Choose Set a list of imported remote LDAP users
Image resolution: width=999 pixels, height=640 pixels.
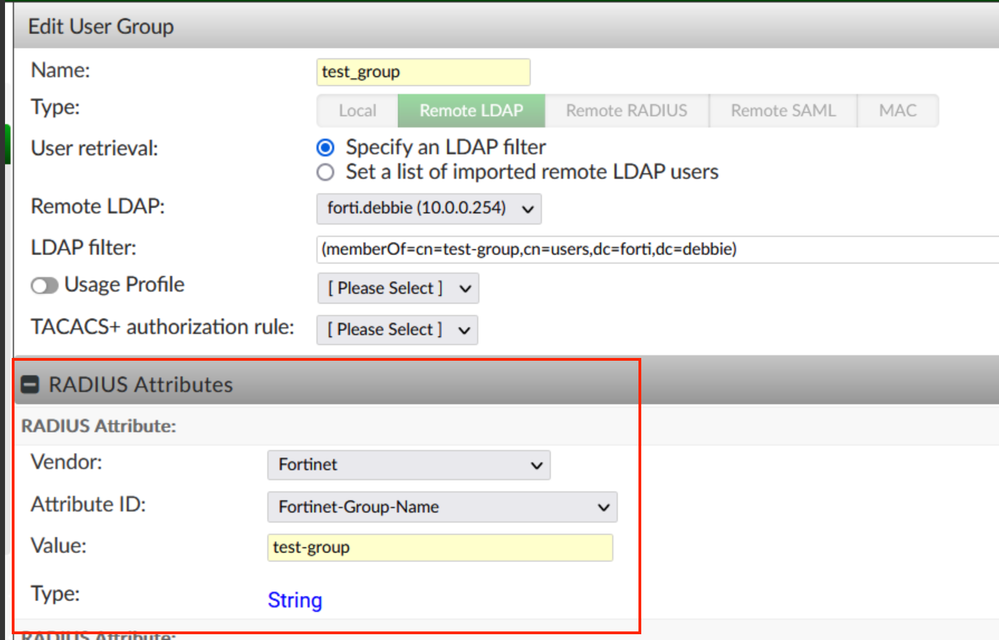326,172
